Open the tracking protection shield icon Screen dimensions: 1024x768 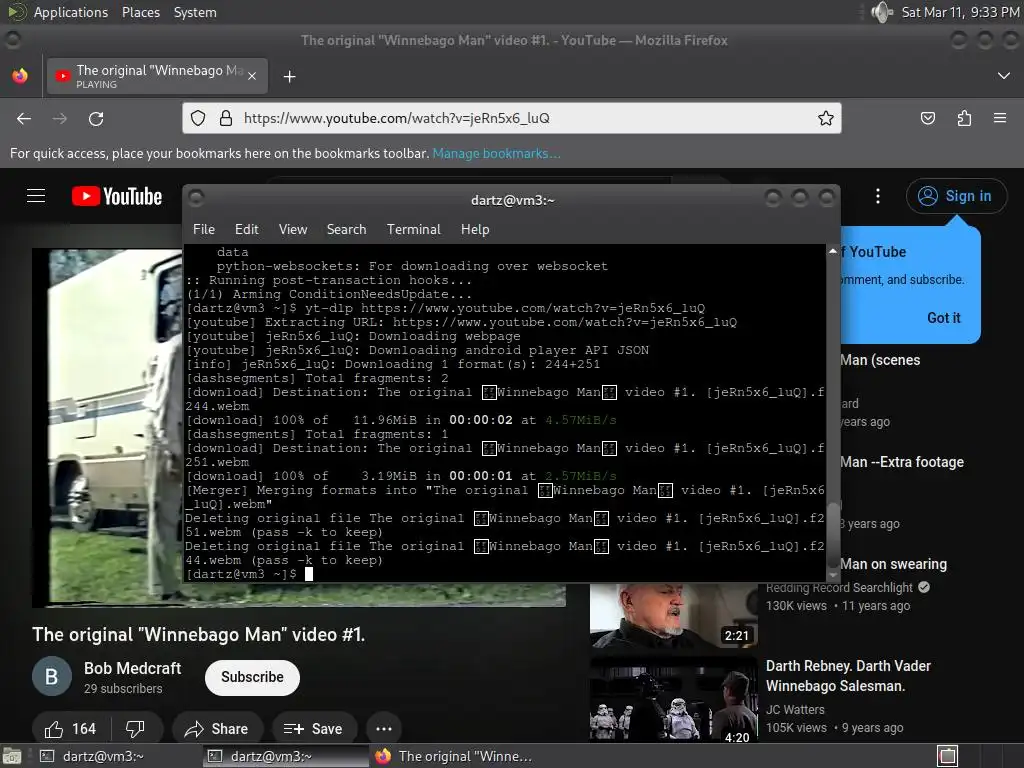coord(198,118)
